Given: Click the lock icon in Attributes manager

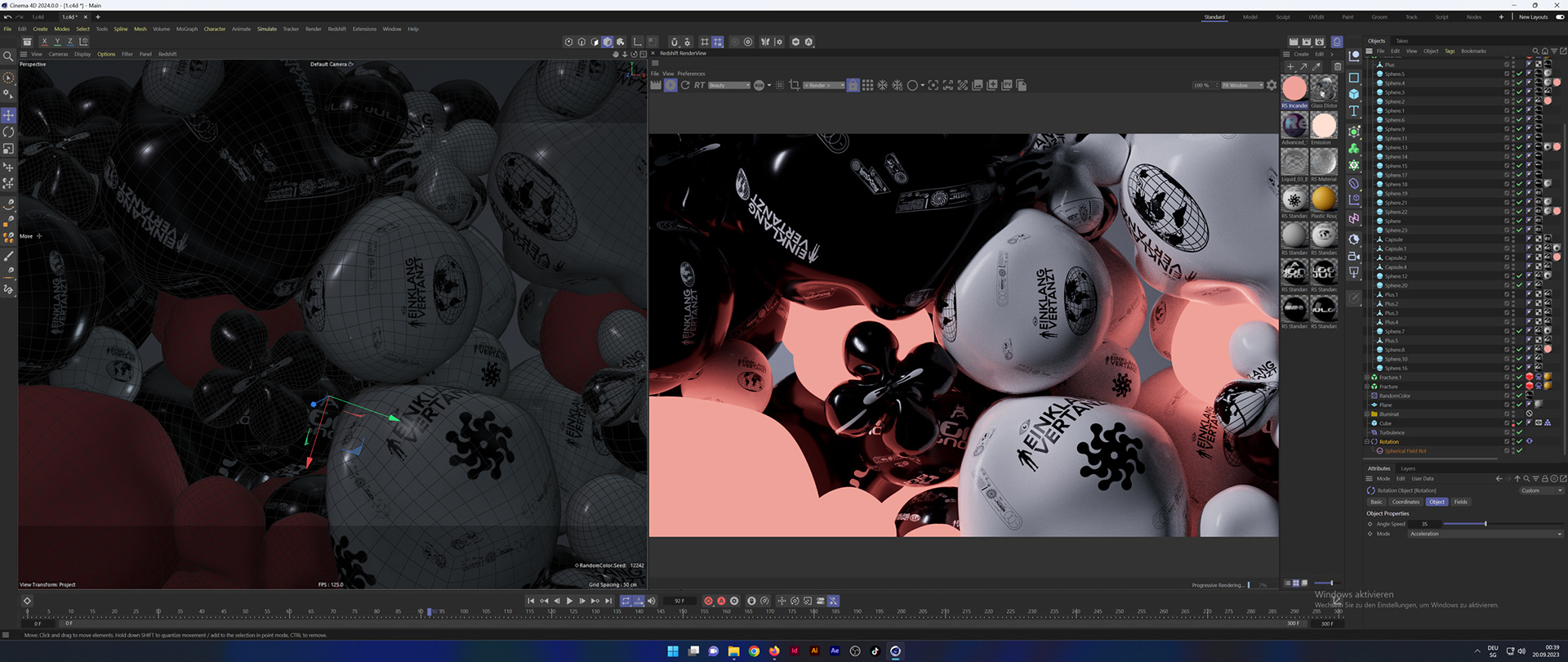Looking at the screenshot, I should pos(1544,479).
